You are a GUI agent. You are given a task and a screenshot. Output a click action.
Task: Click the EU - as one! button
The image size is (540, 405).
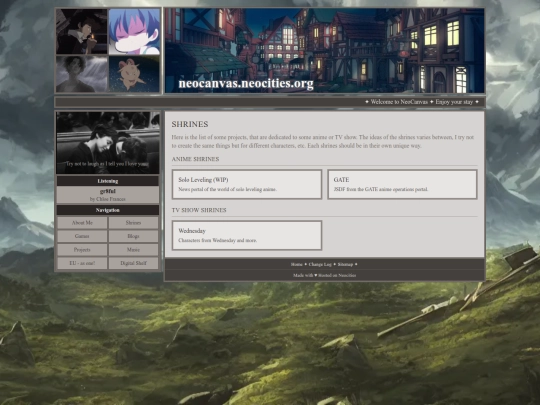82,263
